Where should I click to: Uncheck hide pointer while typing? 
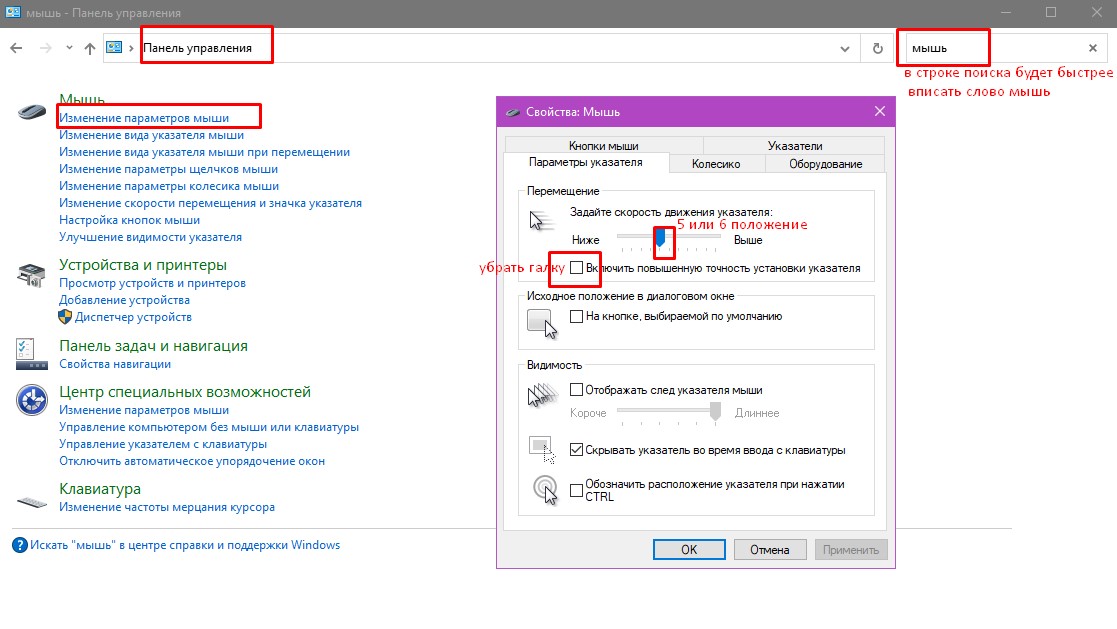pos(576,450)
